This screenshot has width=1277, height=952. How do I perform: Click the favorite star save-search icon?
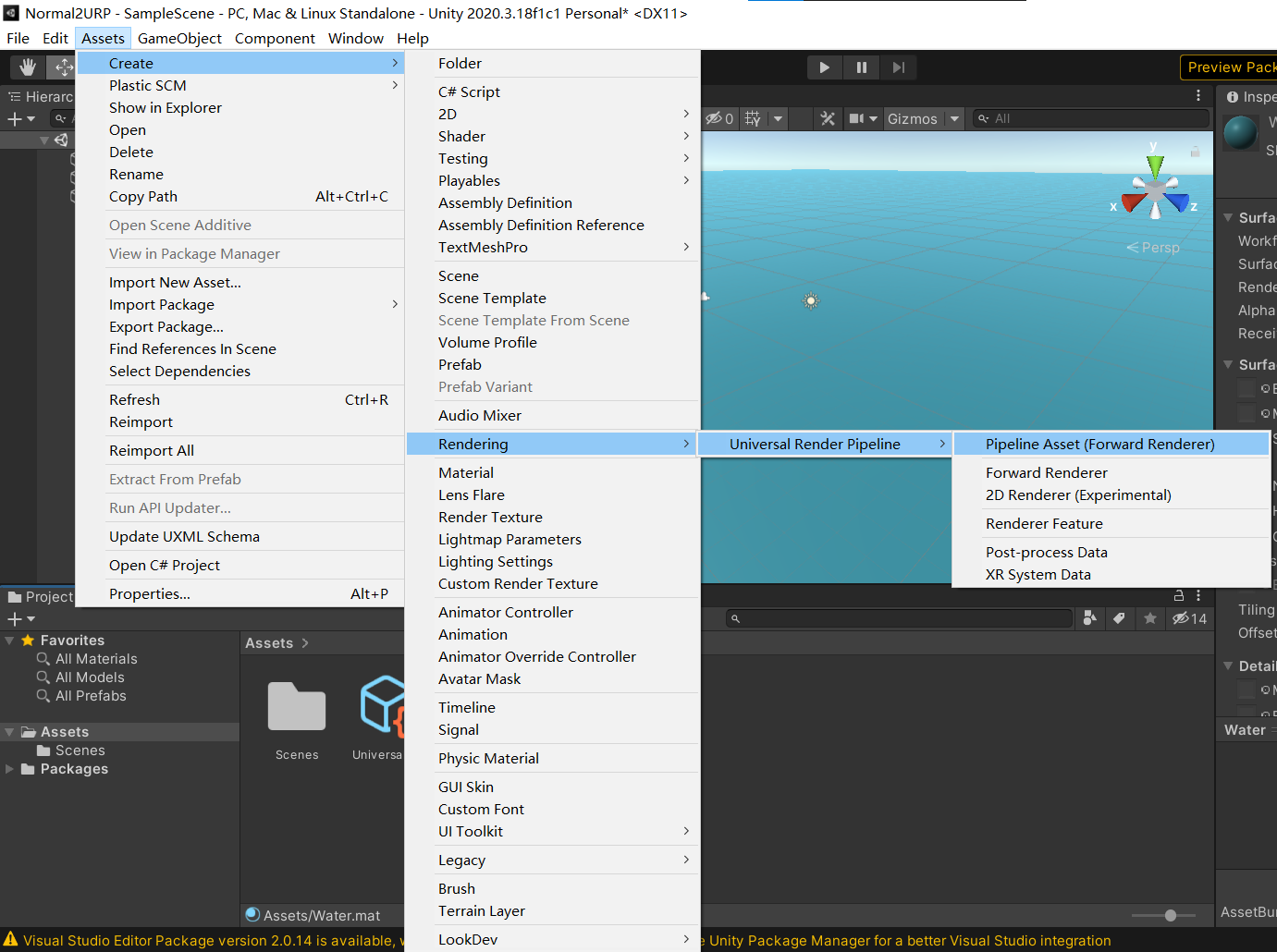tap(1150, 618)
